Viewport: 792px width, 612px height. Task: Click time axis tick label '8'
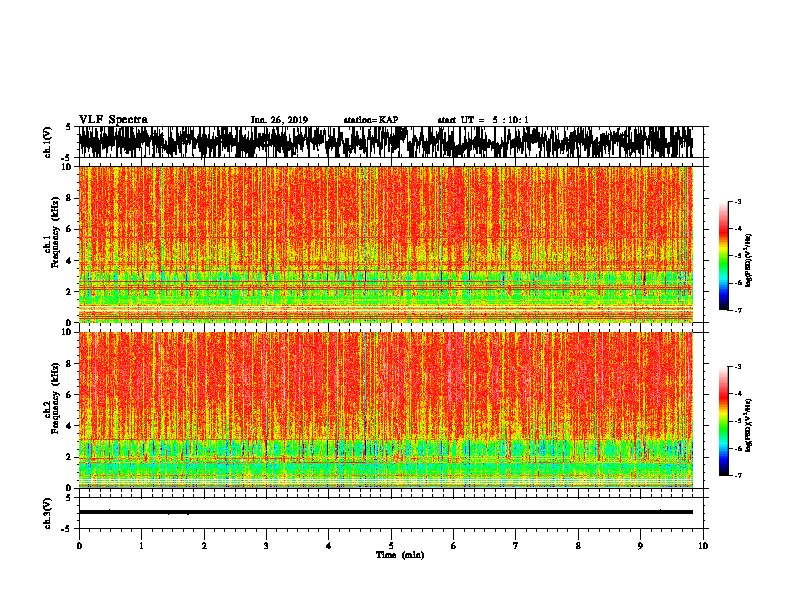point(578,546)
